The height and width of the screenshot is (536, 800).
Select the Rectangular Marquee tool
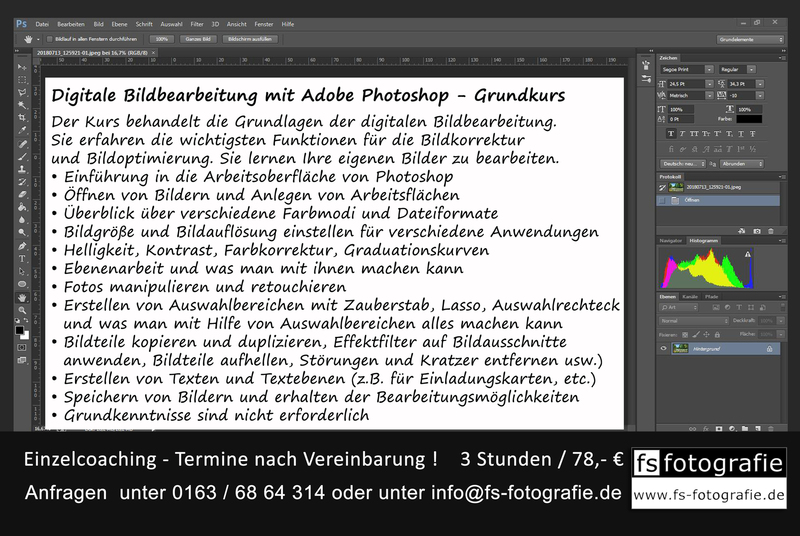[22, 79]
